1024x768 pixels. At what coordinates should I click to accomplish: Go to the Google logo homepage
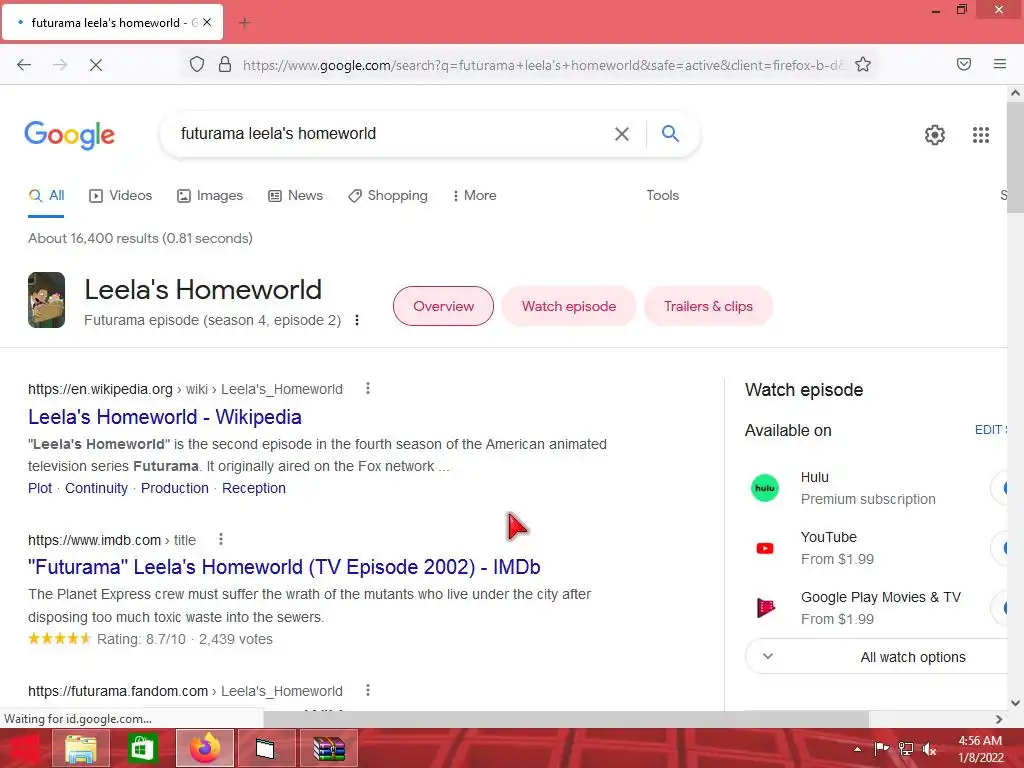[70, 135]
